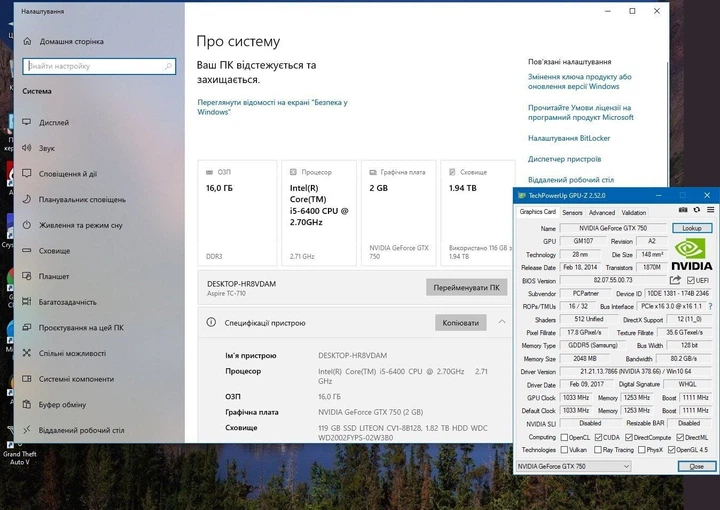This screenshot has width=720, height=510.
Task: Switch to the Sensors tab
Action: (572, 213)
